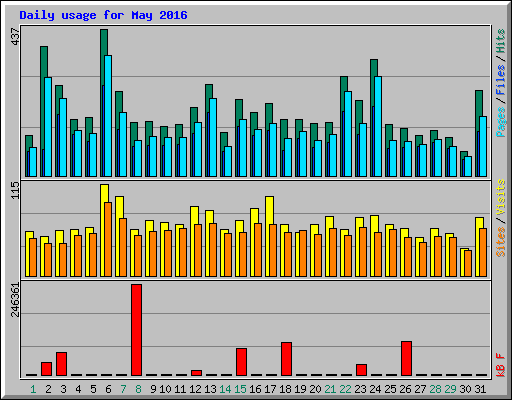Select day label 18 on the x-axis

[x=285, y=389]
